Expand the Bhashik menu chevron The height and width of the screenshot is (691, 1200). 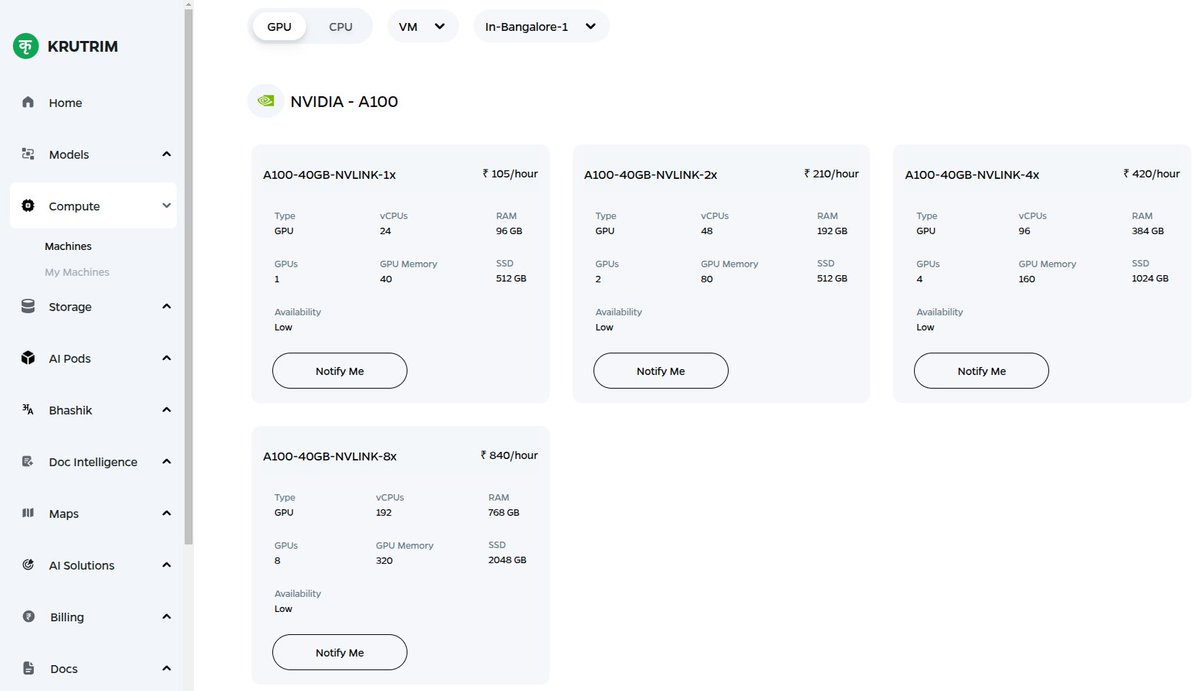(x=166, y=410)
